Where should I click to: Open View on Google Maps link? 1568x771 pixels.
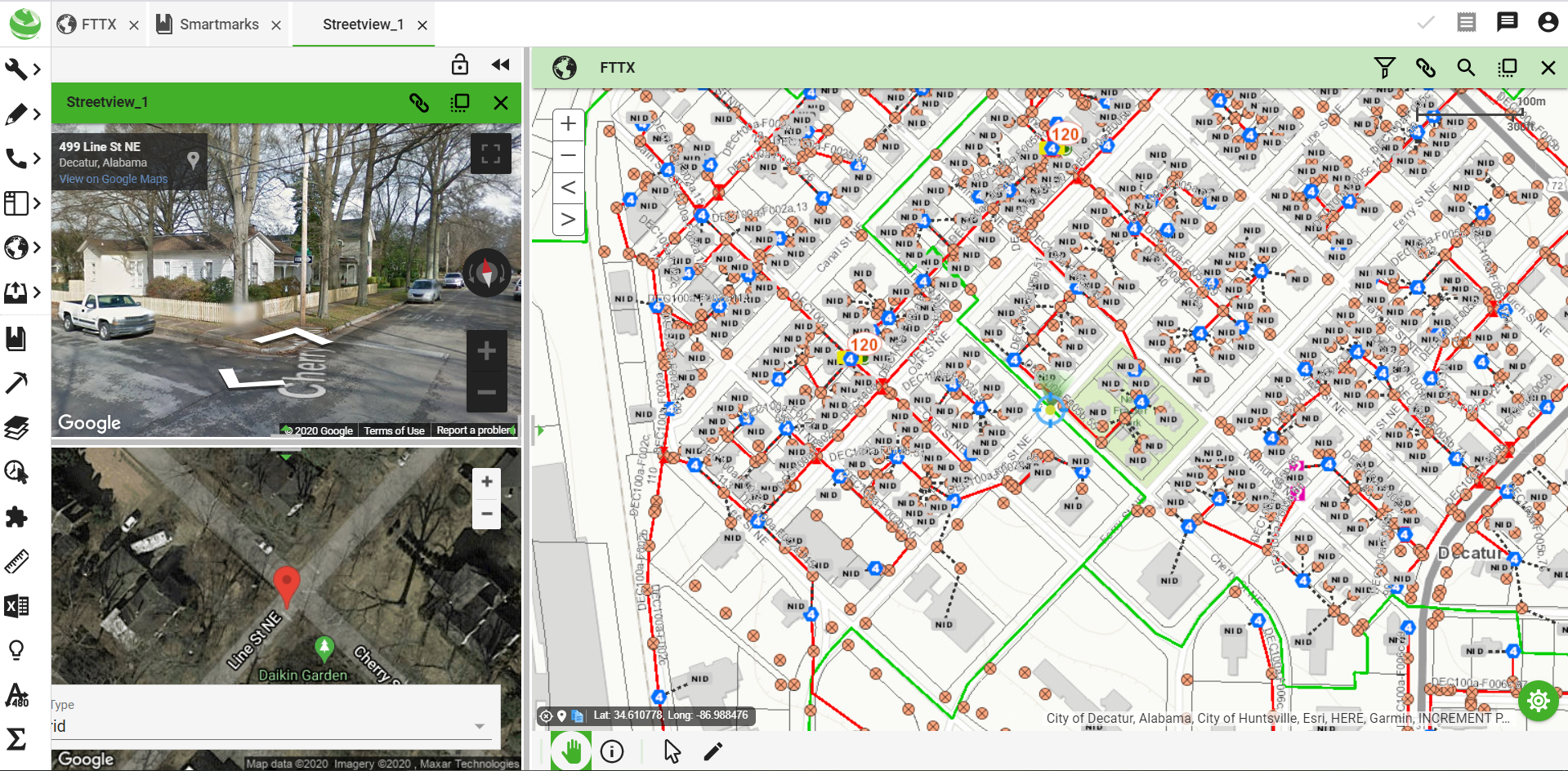point(112,178)
